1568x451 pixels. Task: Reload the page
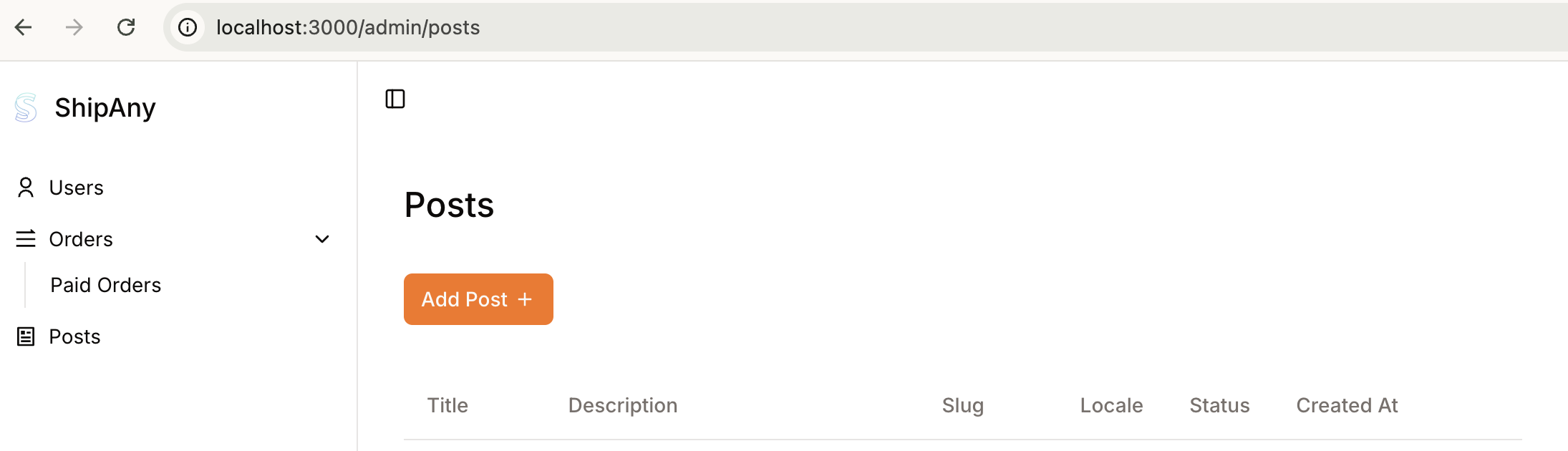pyautogui.click(x=126, y=27)
